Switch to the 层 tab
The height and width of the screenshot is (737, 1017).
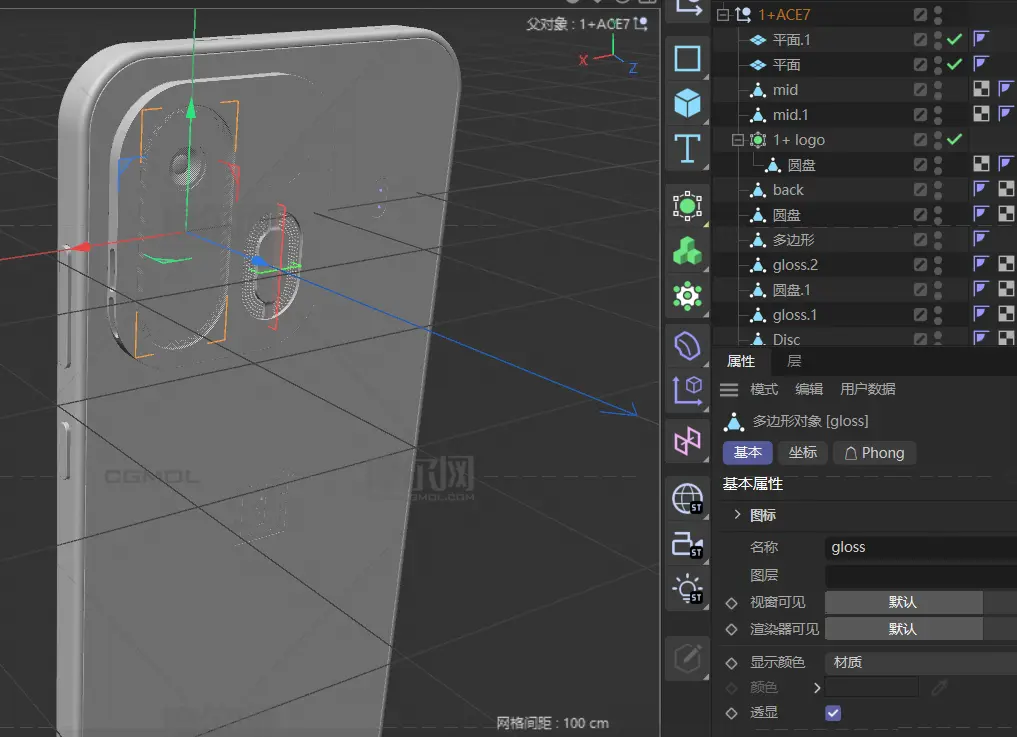(794, 361)
